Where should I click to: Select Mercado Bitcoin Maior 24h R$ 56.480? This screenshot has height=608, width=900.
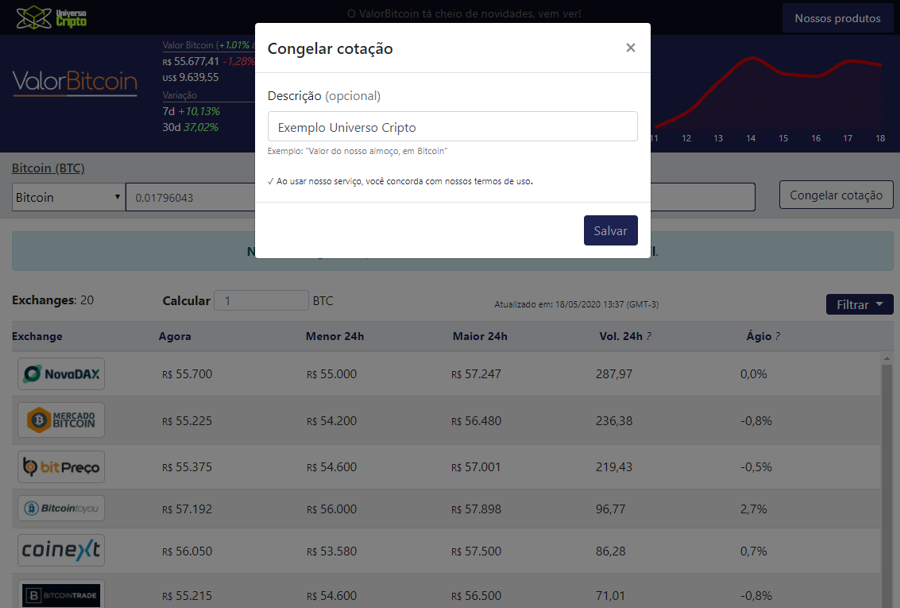[x=476, y=421]
